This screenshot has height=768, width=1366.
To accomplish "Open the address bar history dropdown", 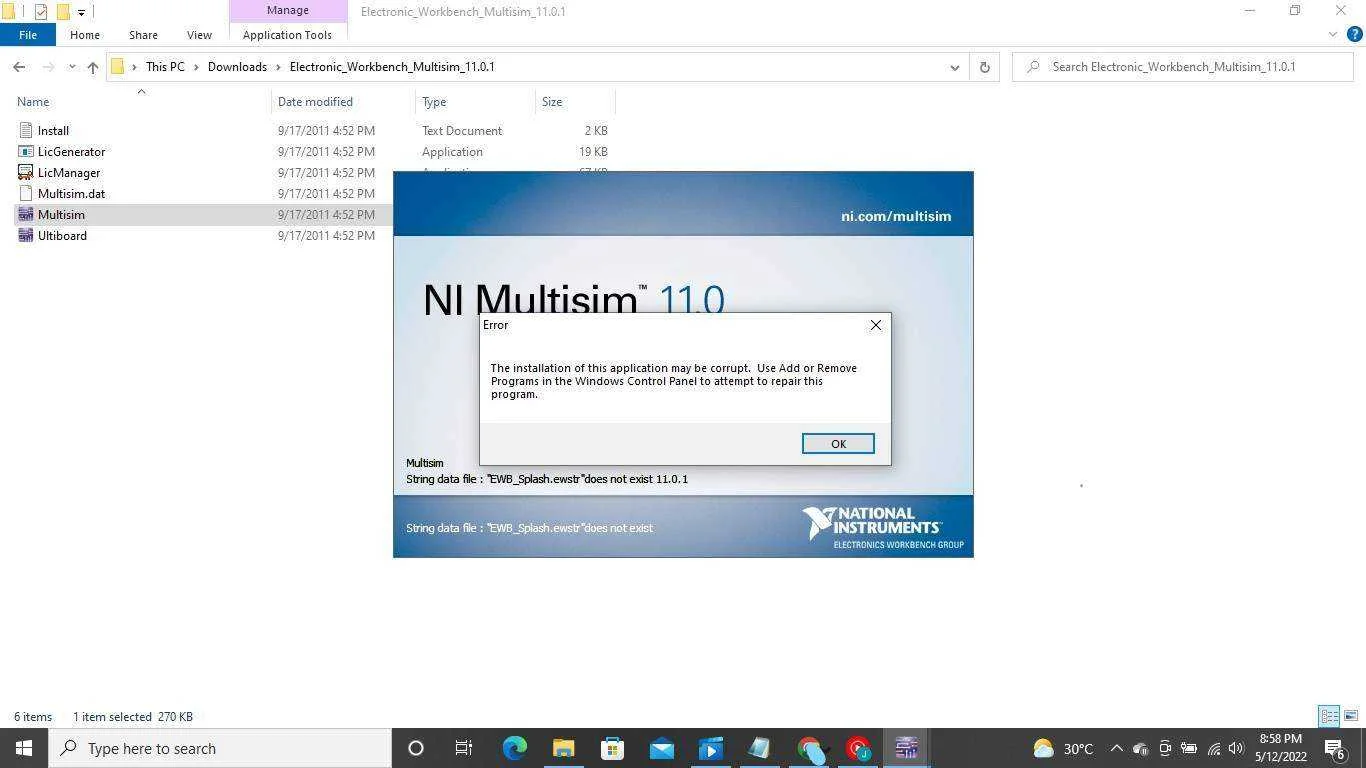I will (954, 67).
